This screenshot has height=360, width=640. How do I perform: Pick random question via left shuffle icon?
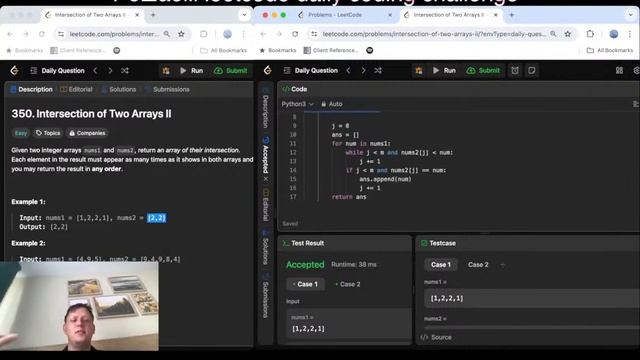click(125, 71)
